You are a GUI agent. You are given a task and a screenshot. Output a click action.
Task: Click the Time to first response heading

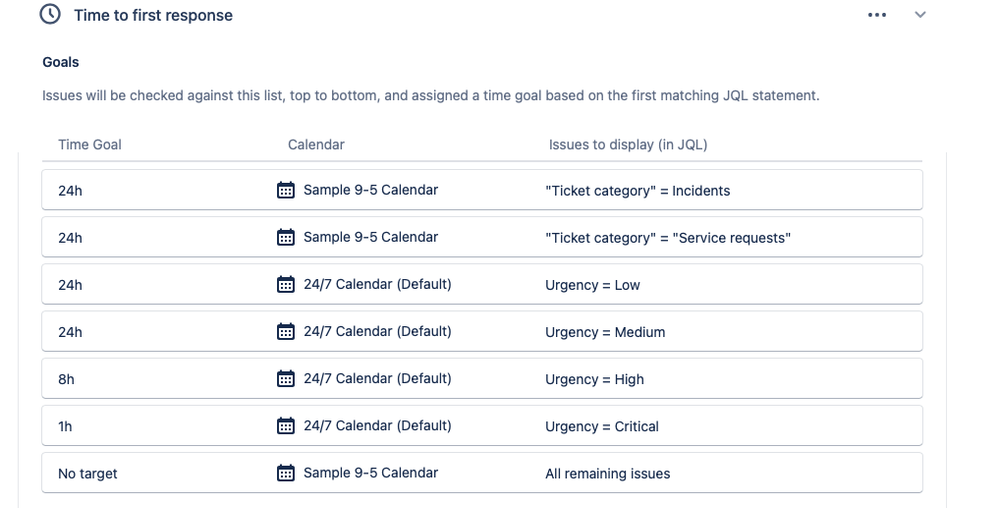(153, 15)
